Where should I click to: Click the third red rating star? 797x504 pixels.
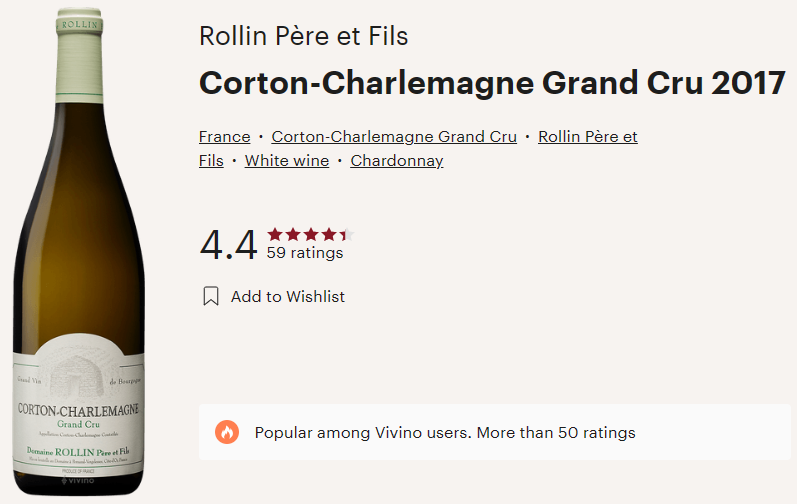pyautogui.click(x=311, y=235)
